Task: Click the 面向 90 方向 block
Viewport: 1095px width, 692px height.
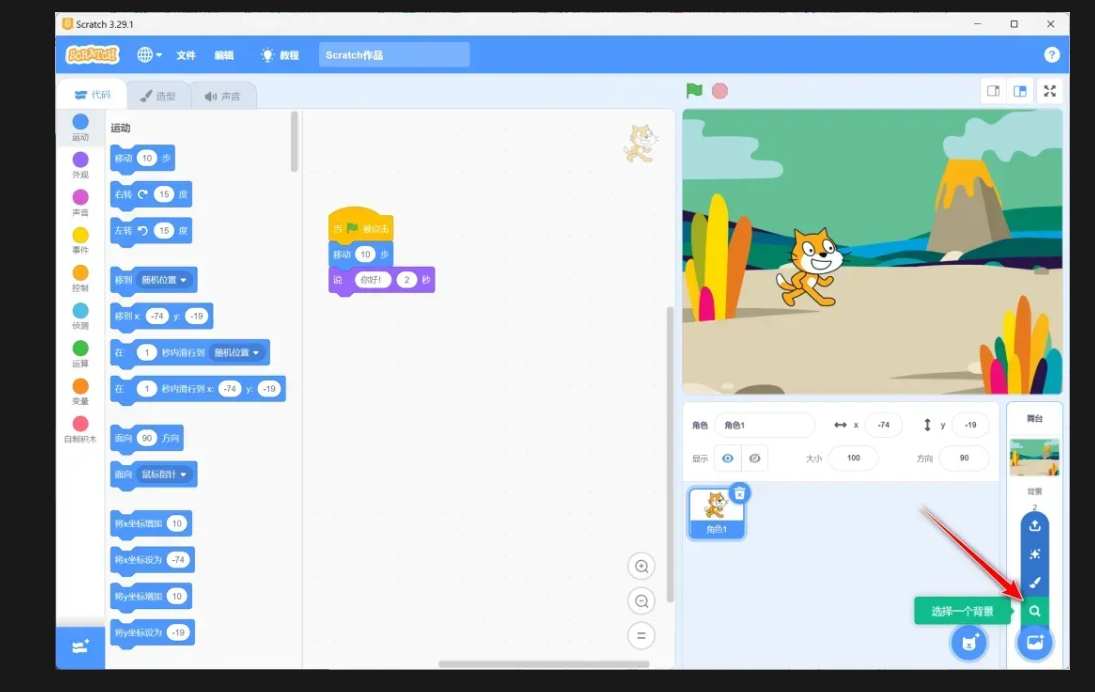Action: (147, 439)
